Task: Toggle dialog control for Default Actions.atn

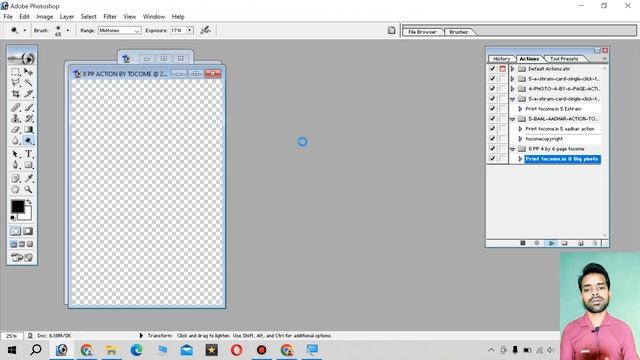Action: pos(502,69)
